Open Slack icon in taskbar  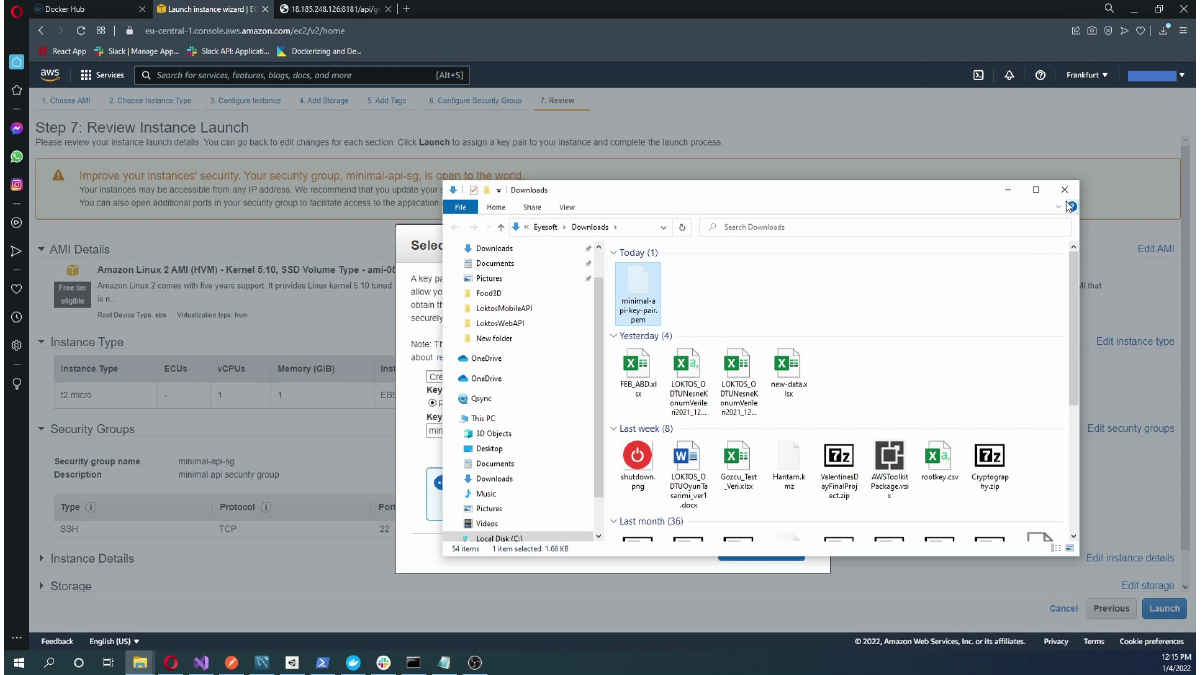(x=383, y=662)
